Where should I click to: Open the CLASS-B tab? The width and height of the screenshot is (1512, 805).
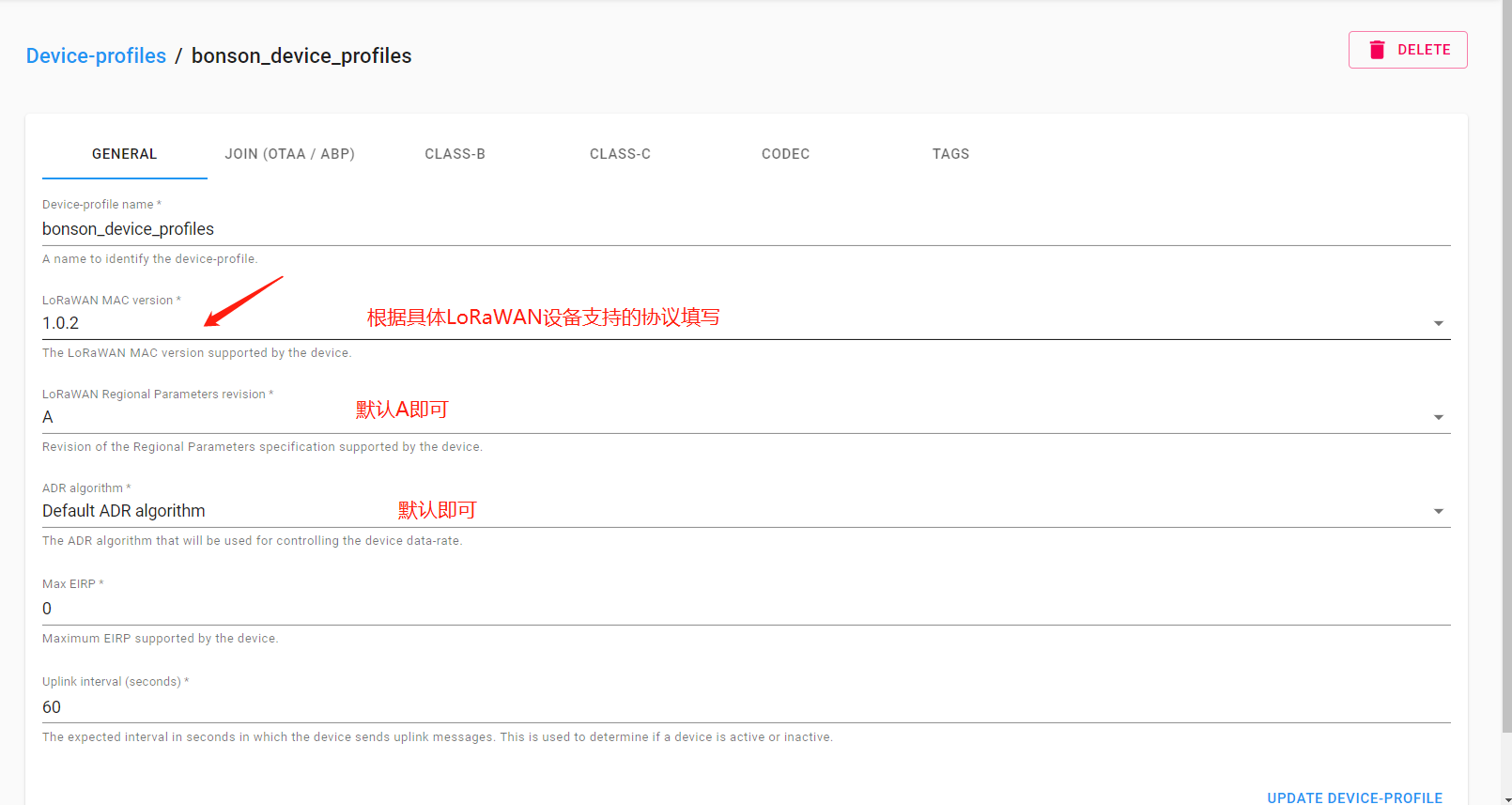click(x=455, y=154)
